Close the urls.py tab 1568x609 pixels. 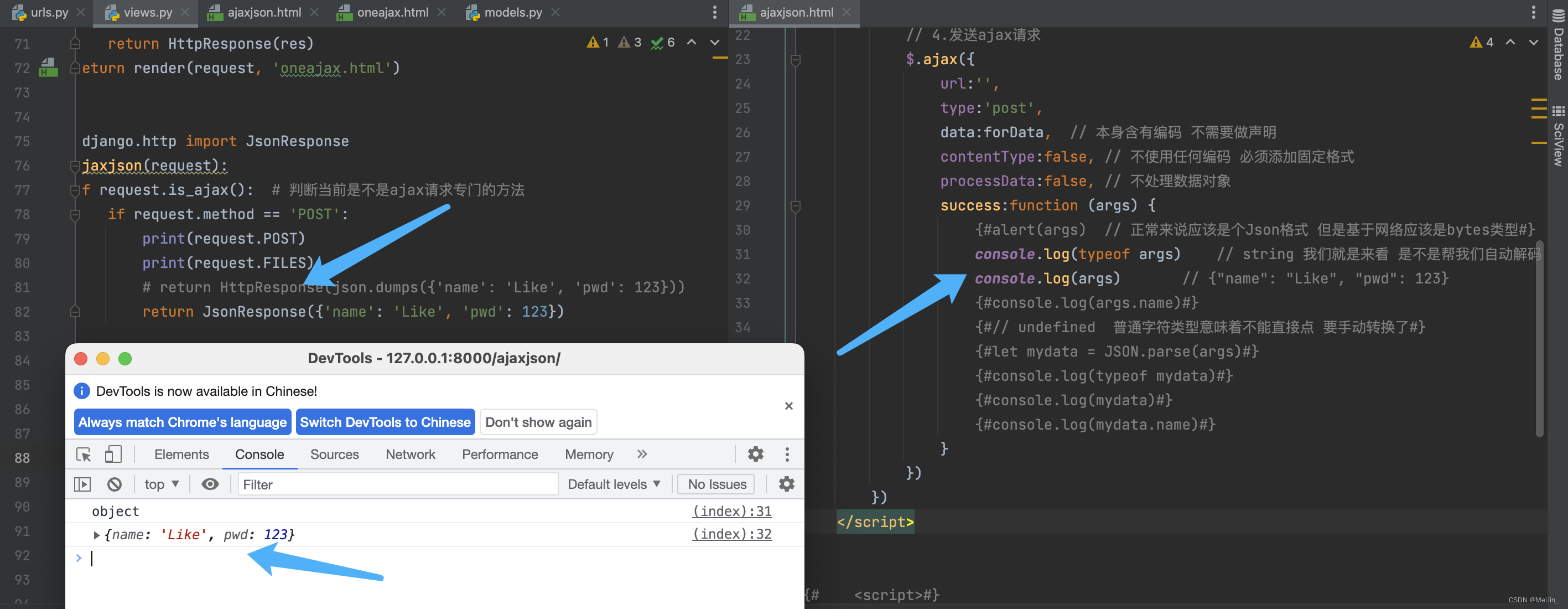(x=80, y=12)
